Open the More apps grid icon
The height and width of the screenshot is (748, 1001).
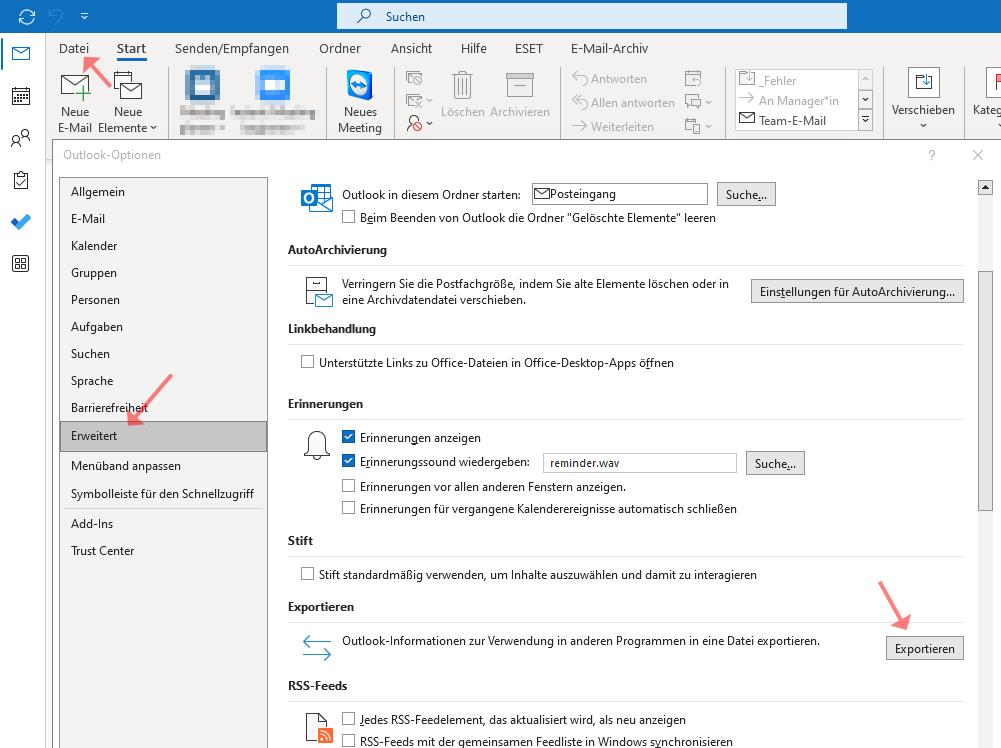point(20,264)
